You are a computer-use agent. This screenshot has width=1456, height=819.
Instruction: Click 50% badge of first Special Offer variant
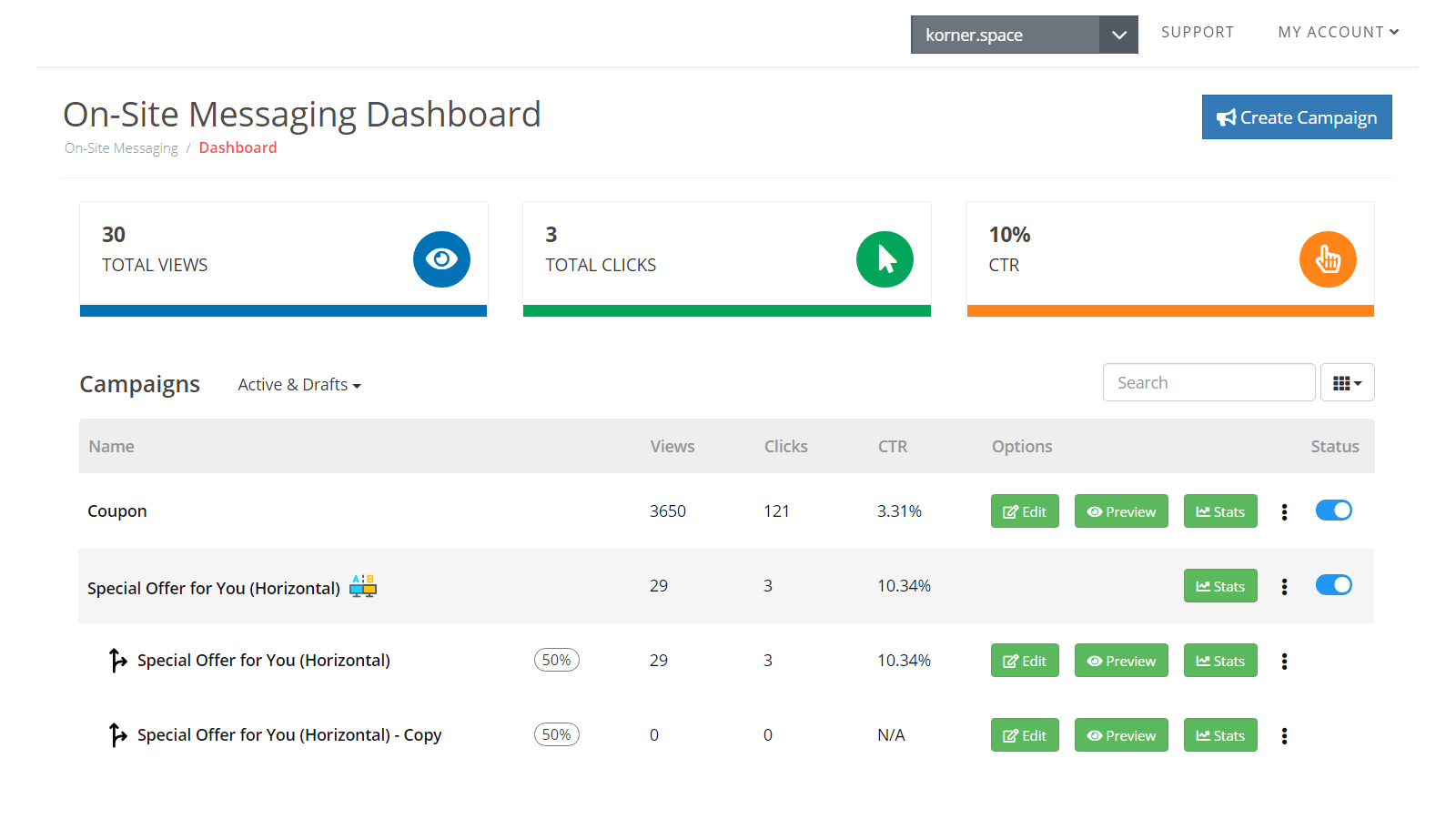point(557,660)
